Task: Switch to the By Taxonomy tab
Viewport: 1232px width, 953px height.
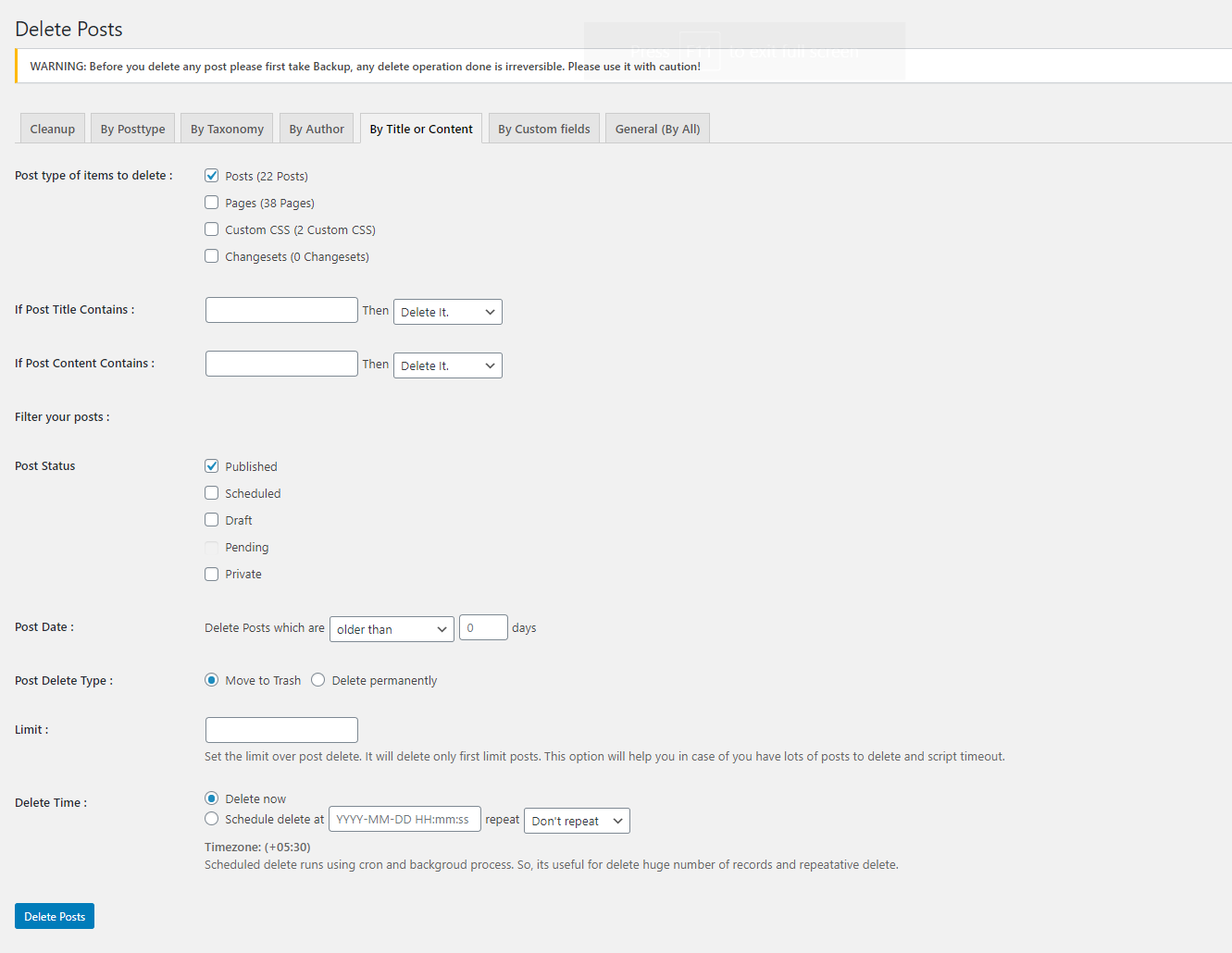Action: coord(226,128)
